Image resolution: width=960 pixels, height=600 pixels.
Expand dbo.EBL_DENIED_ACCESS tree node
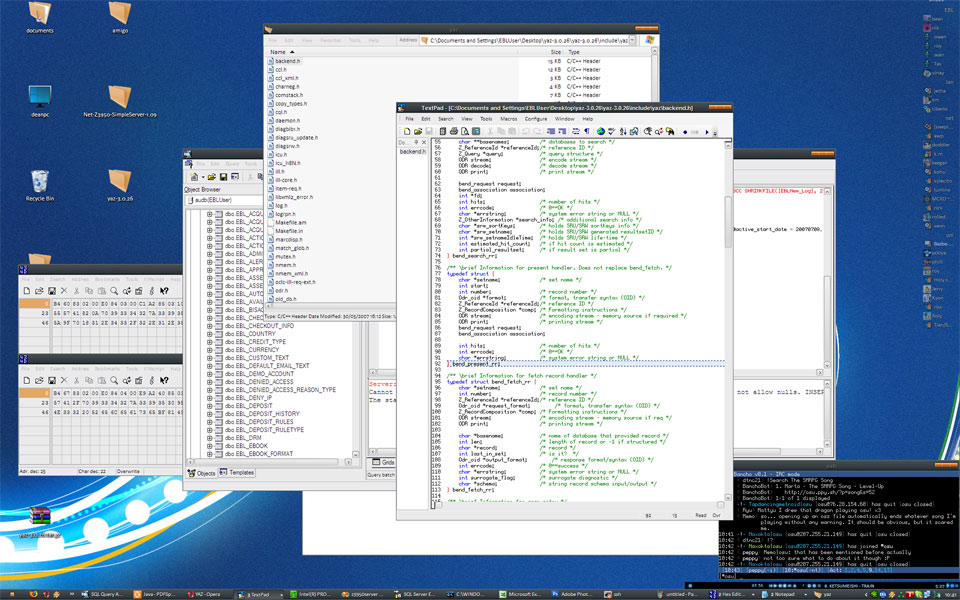click(x=209, y=381)
